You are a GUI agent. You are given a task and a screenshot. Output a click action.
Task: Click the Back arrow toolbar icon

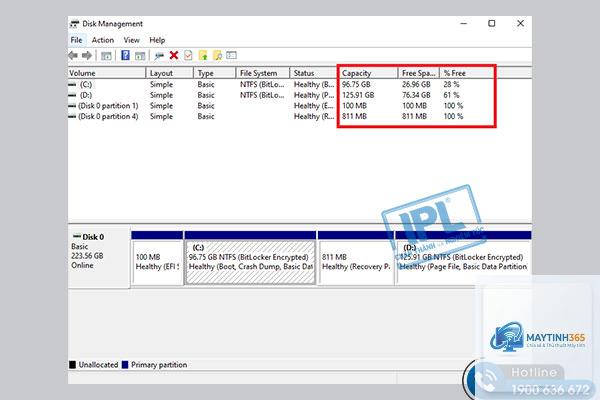pos(73,56)
